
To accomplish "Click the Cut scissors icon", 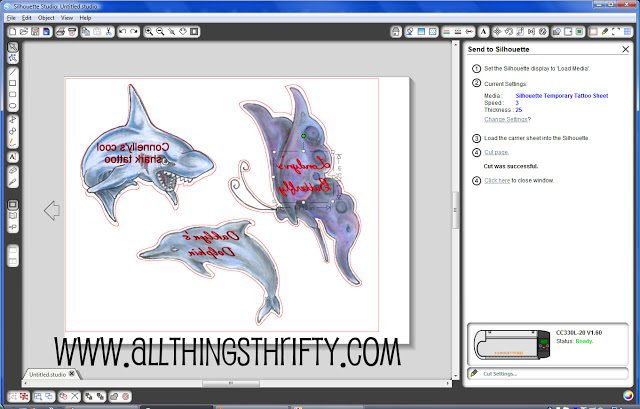I will pyautogui.click(x=109, y=31).
